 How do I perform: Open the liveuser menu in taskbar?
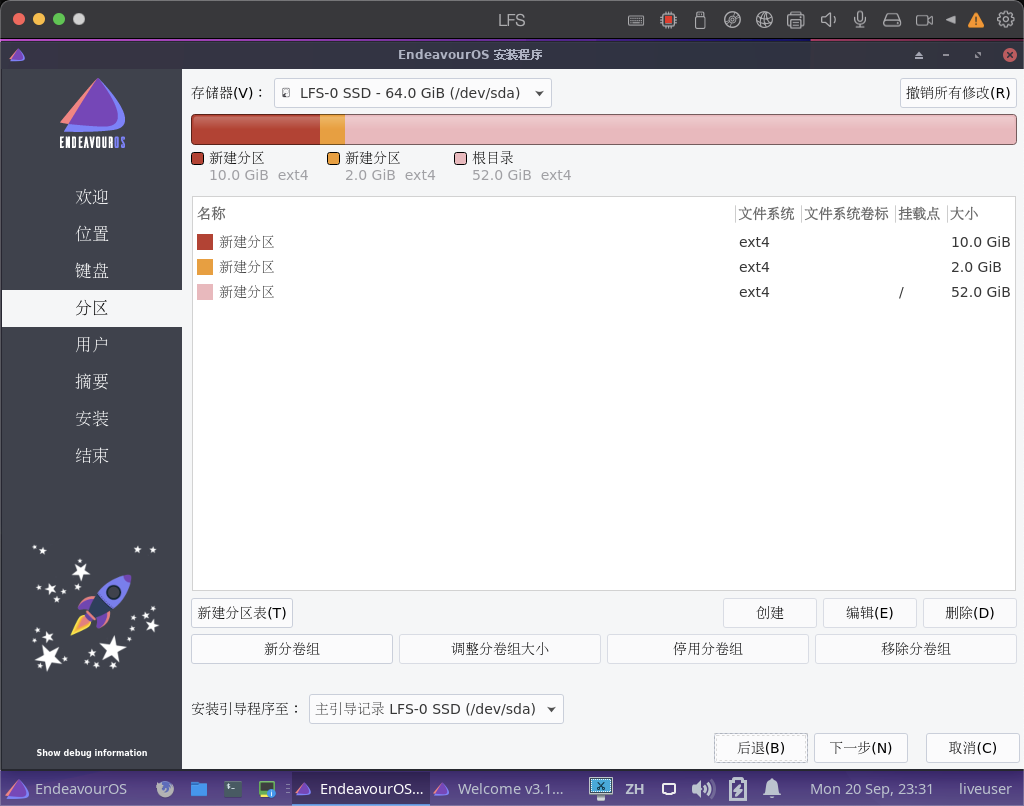(x=985, y=788)
